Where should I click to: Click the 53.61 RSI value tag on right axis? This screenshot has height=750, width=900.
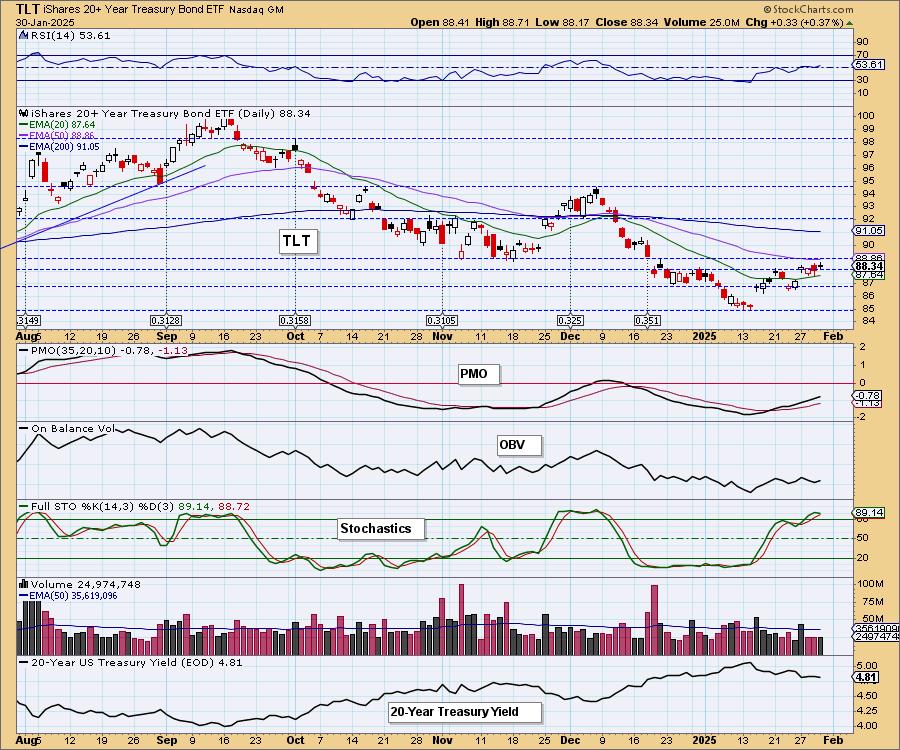pyautogui.click(x=868, y=64)
